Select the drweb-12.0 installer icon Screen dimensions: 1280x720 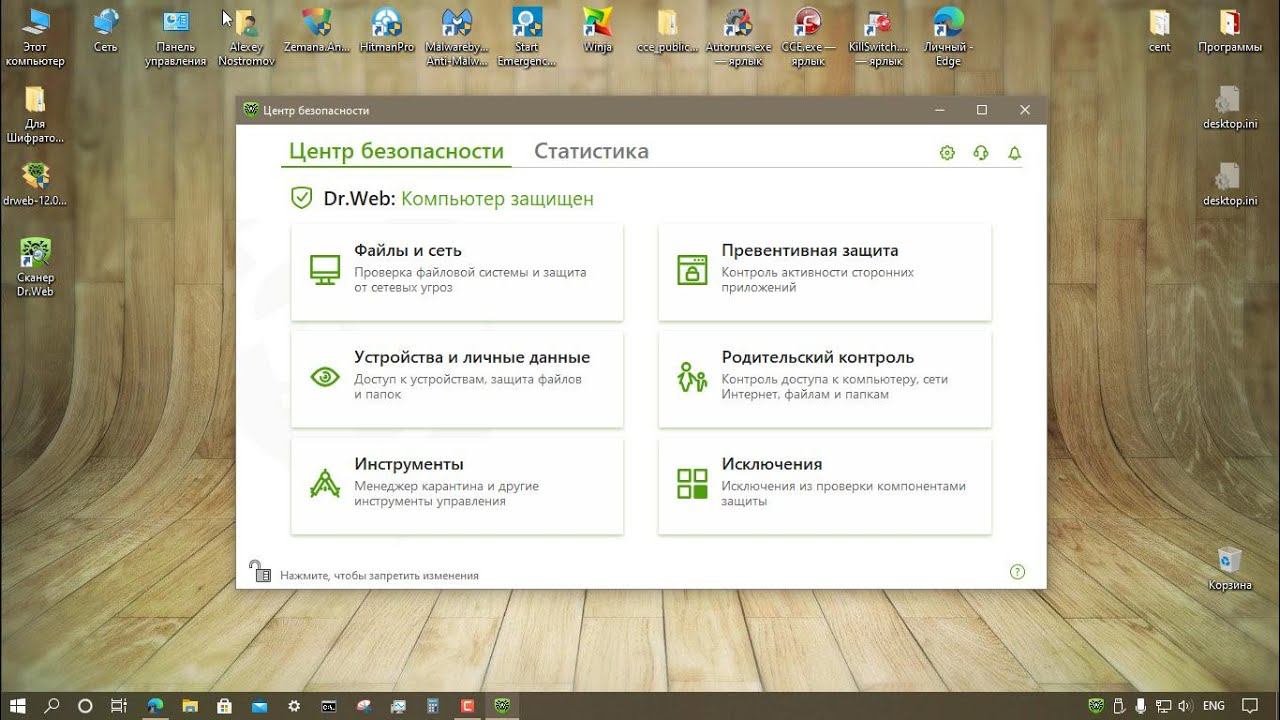point(35,184)
